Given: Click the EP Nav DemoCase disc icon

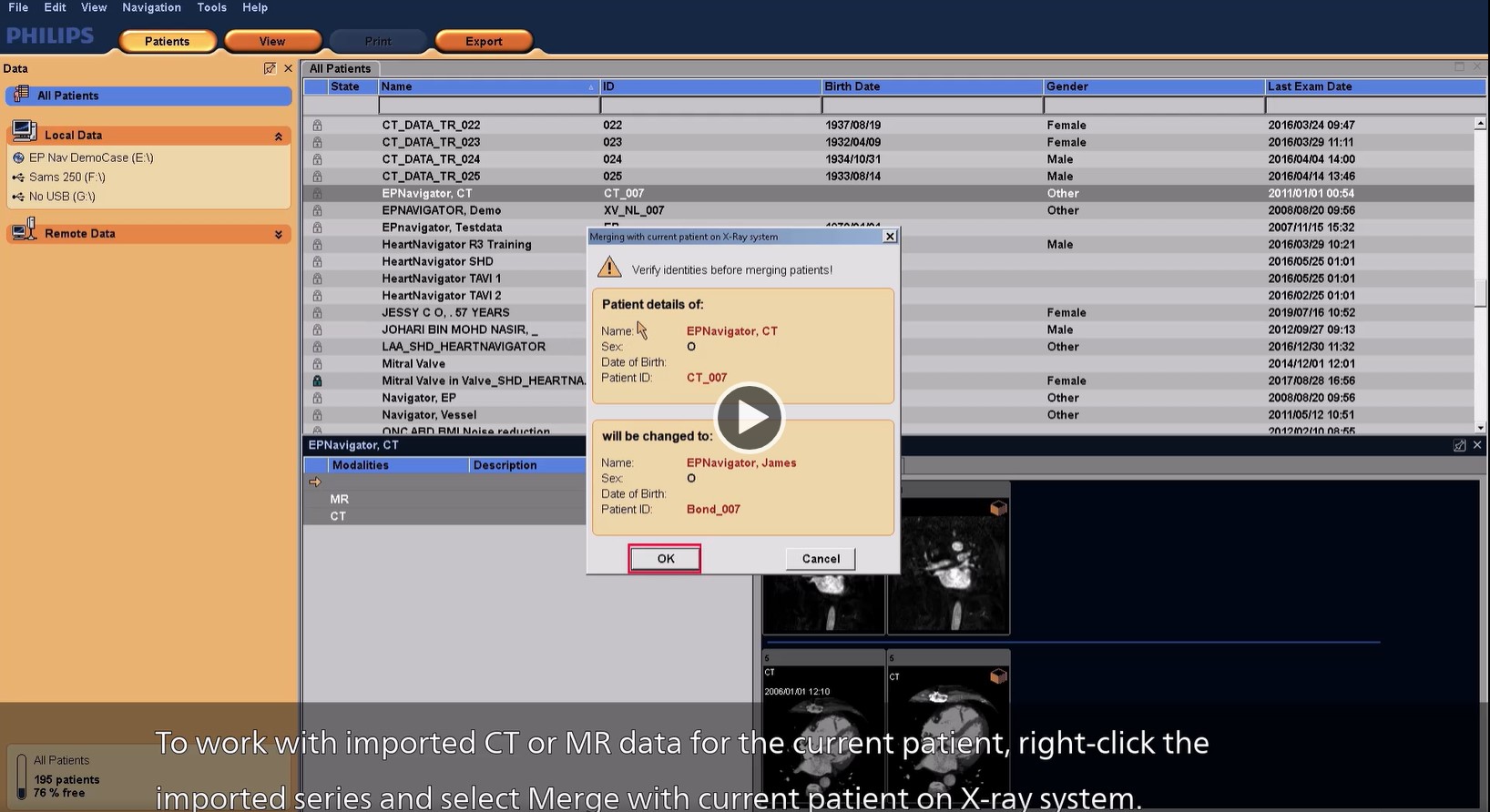Looking at the screenshot, I should click(18, 157).
